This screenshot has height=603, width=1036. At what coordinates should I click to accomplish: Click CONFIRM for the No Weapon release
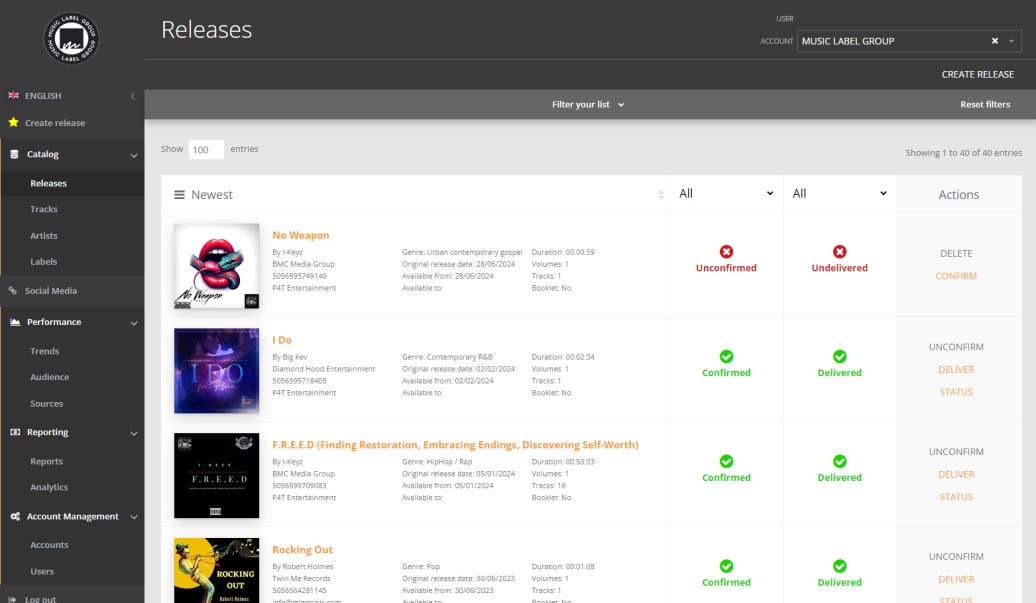pyautogui.click(x=956, y=276)
